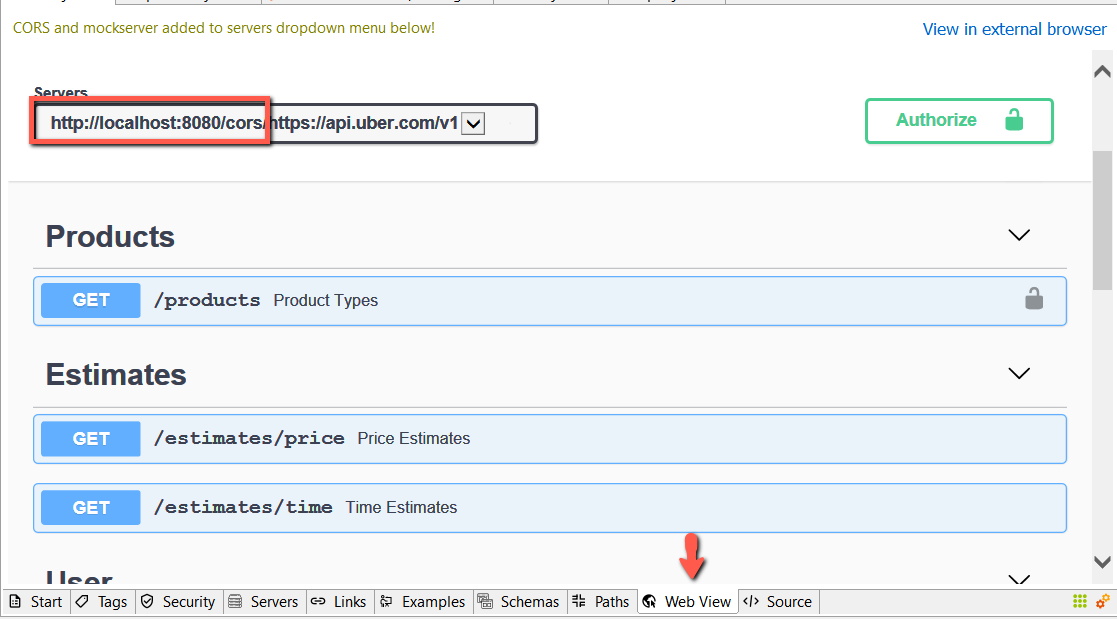
Task: Click the padlock icon on /products row
Action: click(x=1034, y=299)
